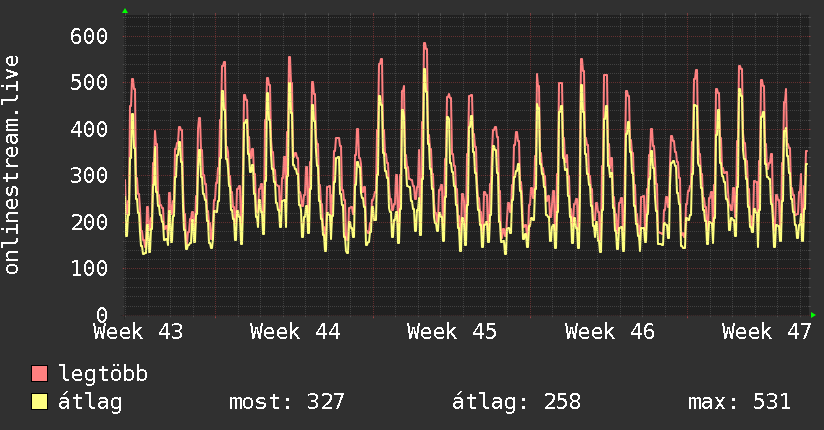This screenshot has height=430, width=824.
Task: Click the Week 46 axis label
Action: coord(610,332)
